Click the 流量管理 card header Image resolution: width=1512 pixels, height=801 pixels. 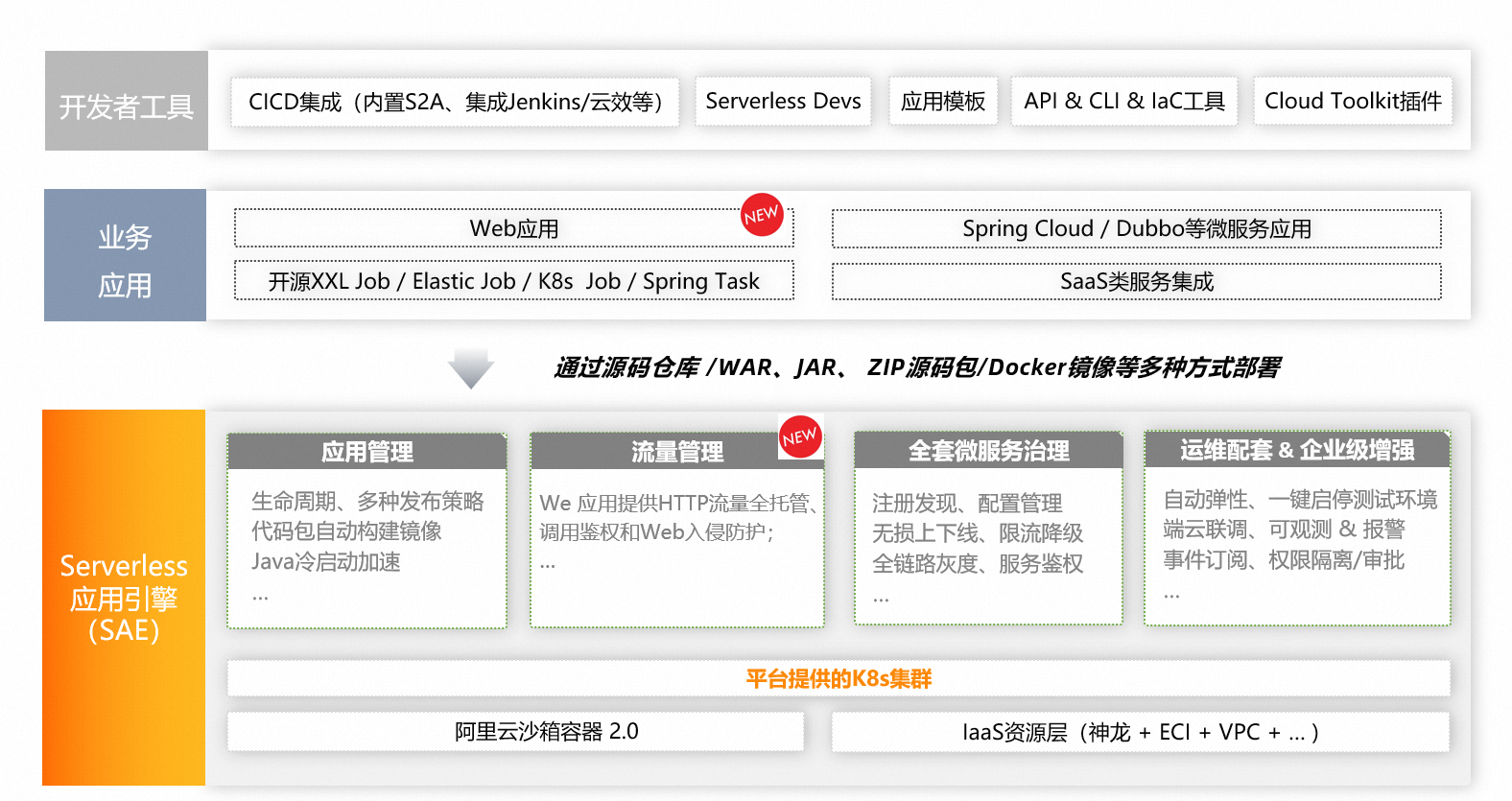point(677,451)
